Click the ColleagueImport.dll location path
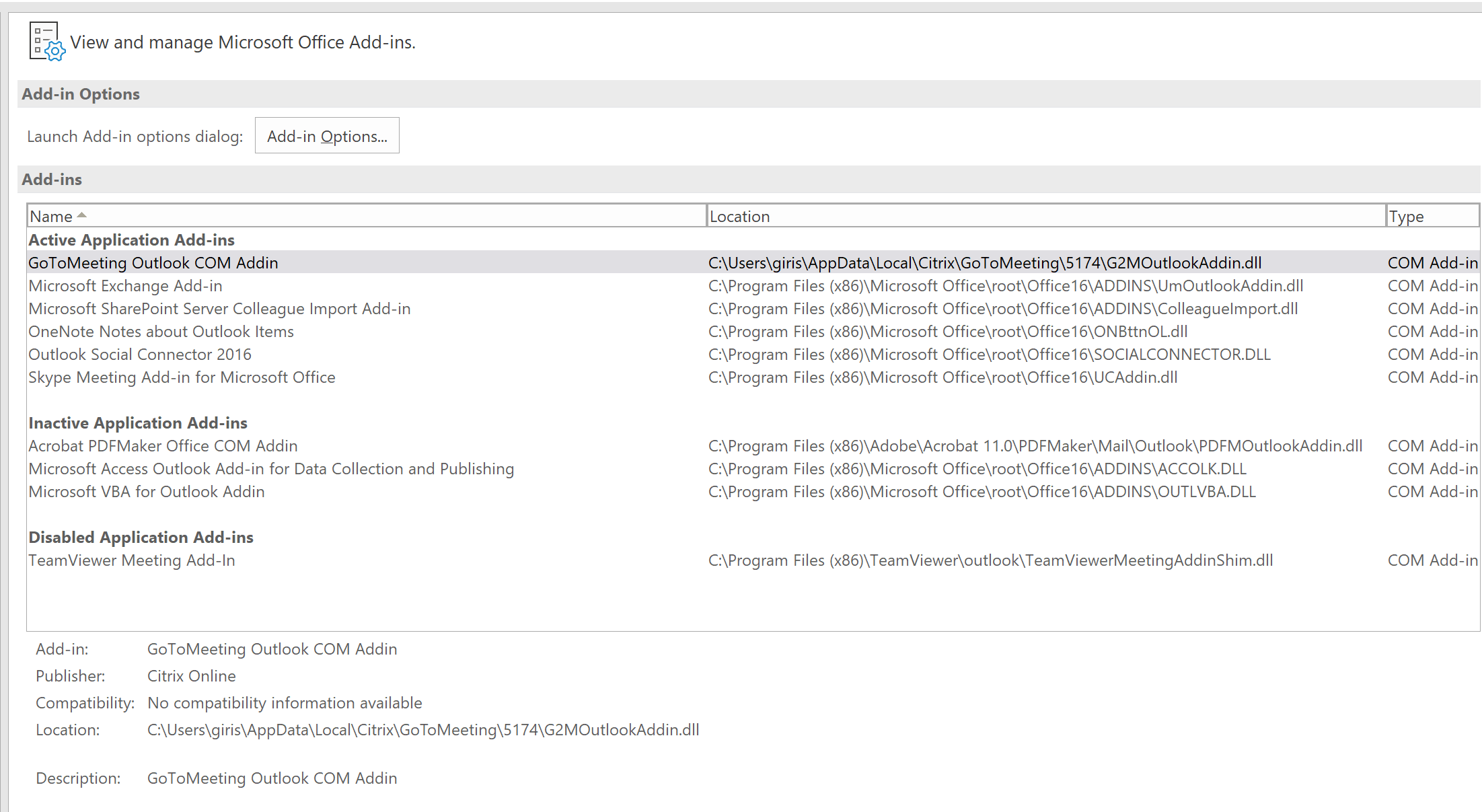 (x=1003, y=309)
